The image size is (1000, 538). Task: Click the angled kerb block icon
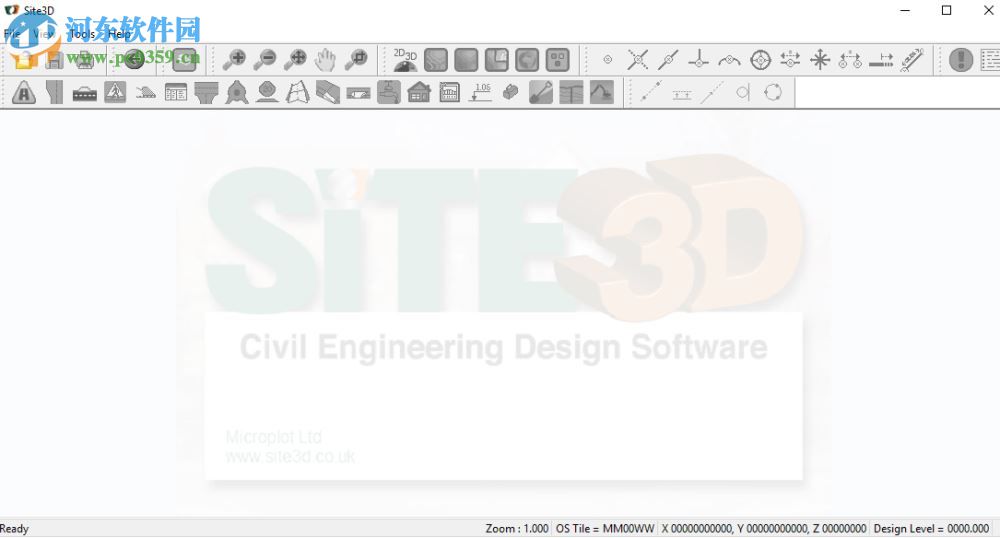328,92
